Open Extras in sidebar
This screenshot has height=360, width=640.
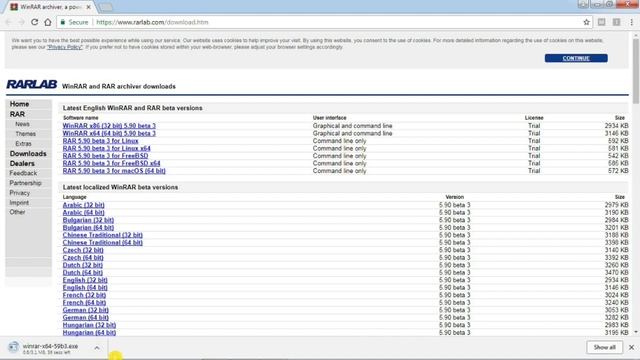tap(23, 144)
